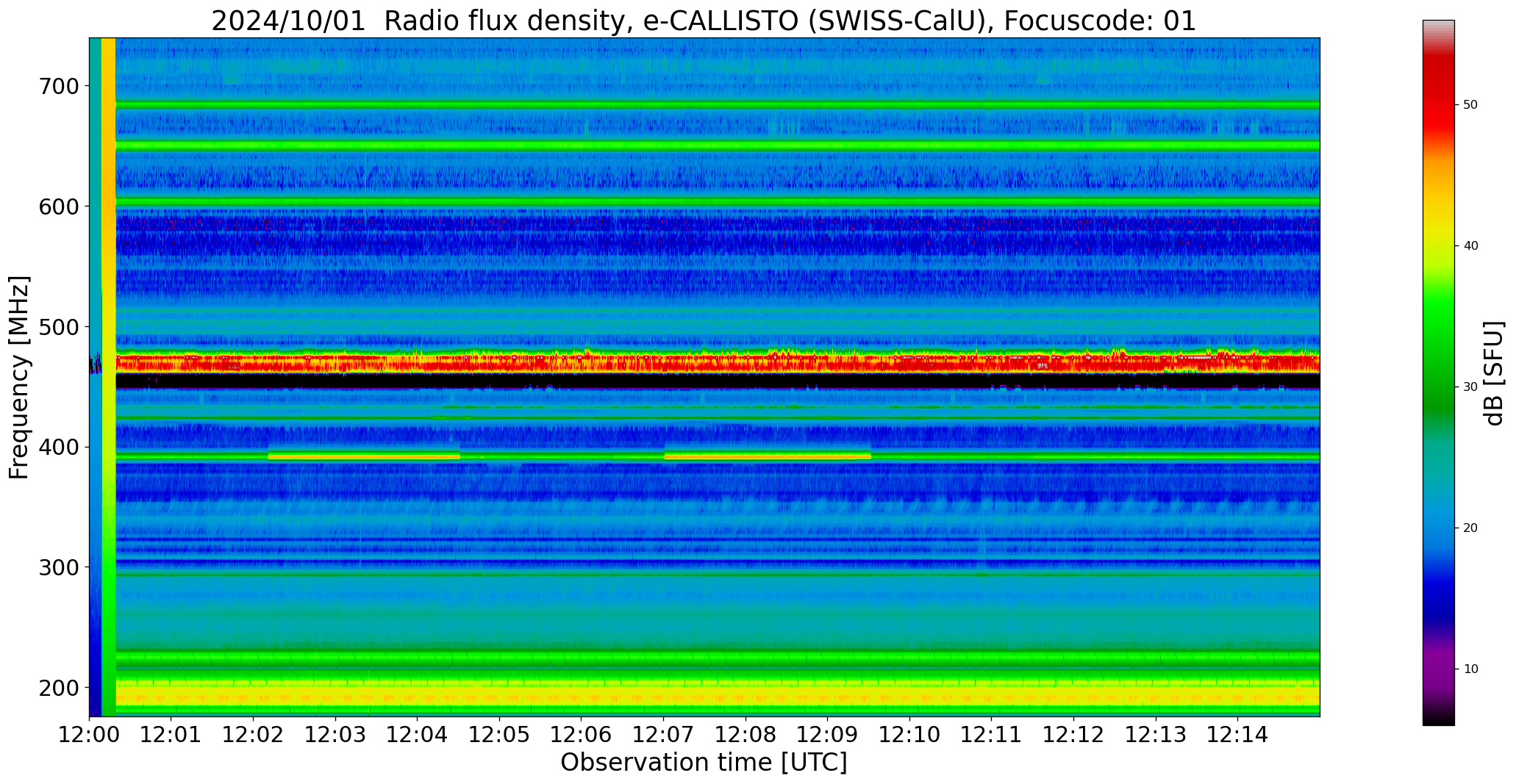Click the 12:02 time tick label
The width and height of the screenshot is (1516, 784).
pos(254,734)
